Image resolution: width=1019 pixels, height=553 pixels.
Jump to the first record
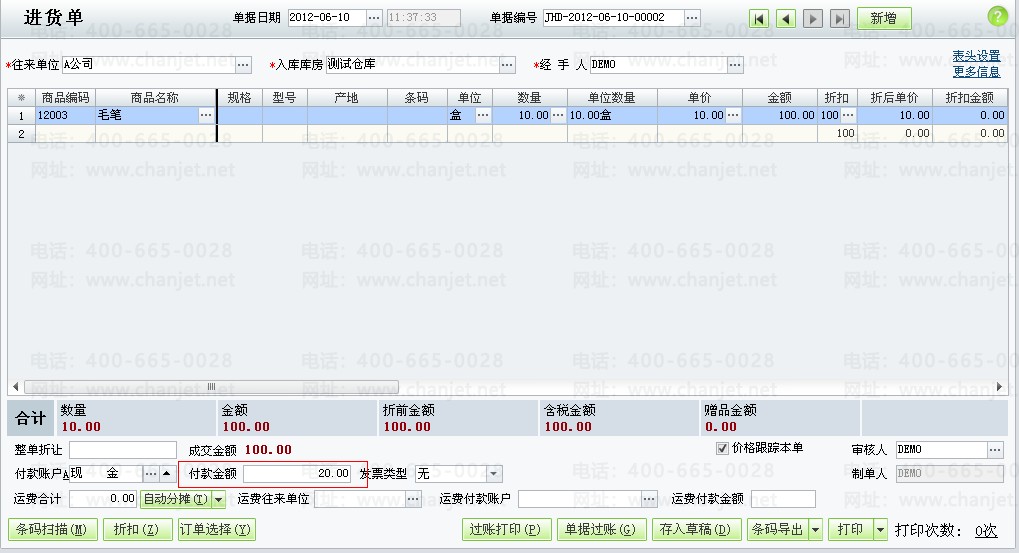(x=760, y=19)
